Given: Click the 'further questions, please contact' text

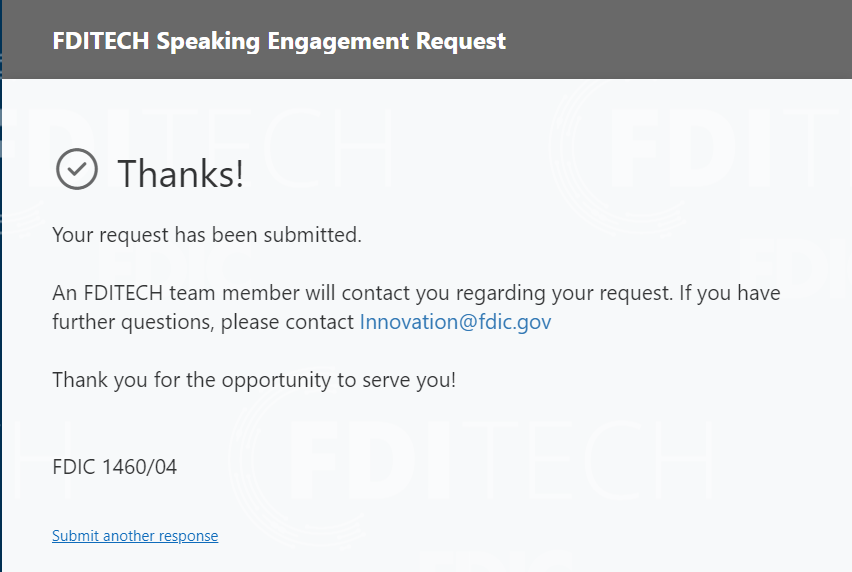Looking at the screenshot, I should coord(204,322).
